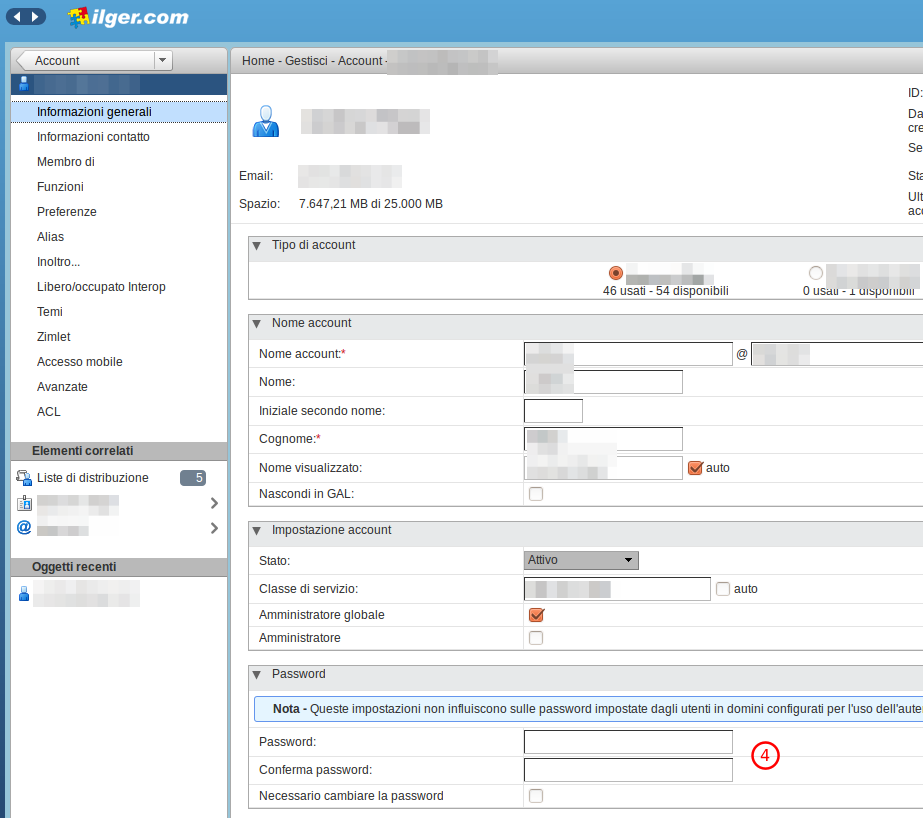
Task: Click the Classe di servizio input field
Action: tap(617, 588)
